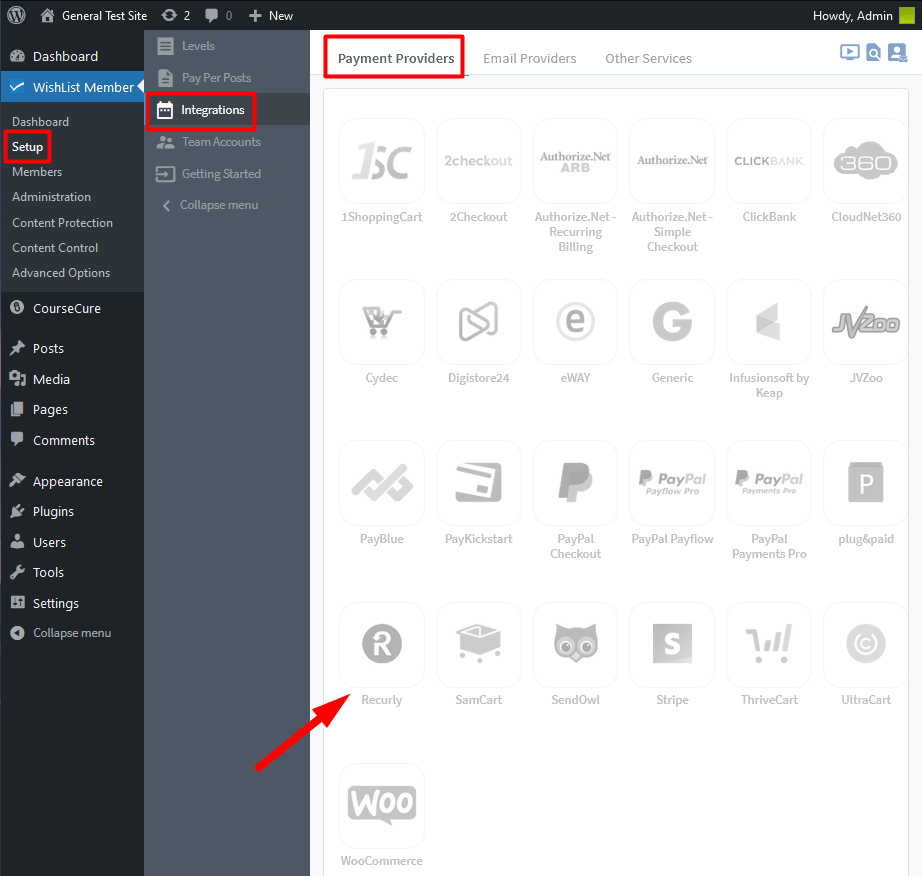Screen dimensions: 922x876
Task: Select Integrations in the submenu
Action: coord(227,110)
